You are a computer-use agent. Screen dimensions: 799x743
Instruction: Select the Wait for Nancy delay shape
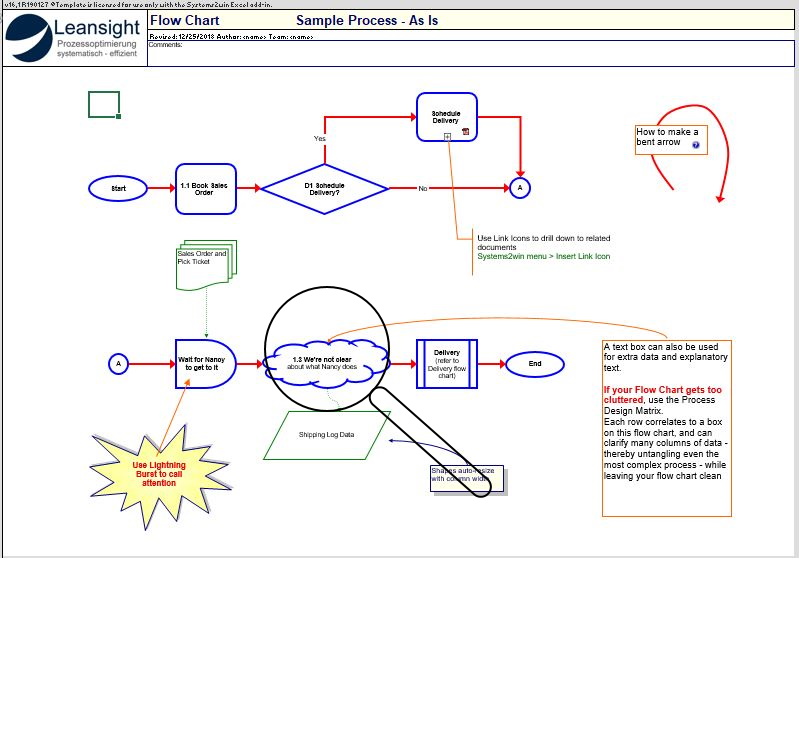coord(205,363)
